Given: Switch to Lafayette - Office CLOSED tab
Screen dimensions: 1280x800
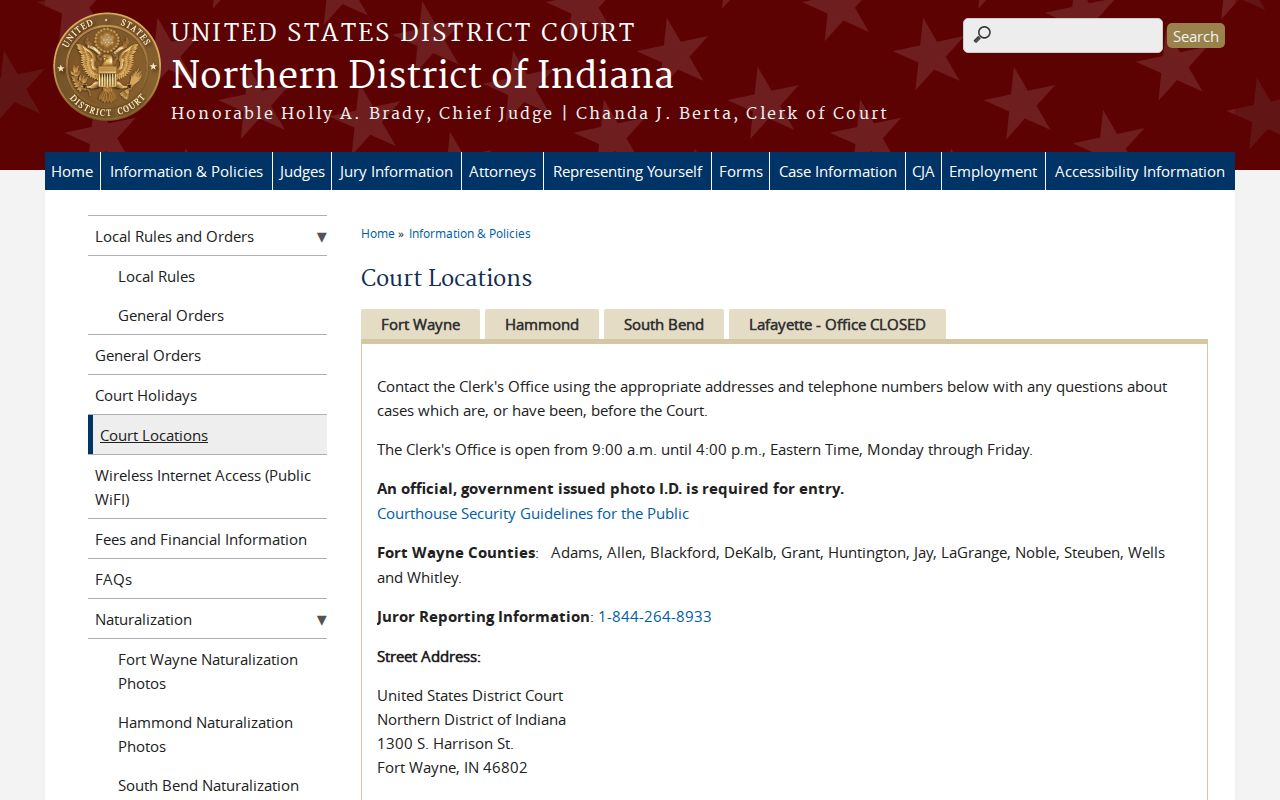Looking at the screenshot, I should click(x=837, y=324).
